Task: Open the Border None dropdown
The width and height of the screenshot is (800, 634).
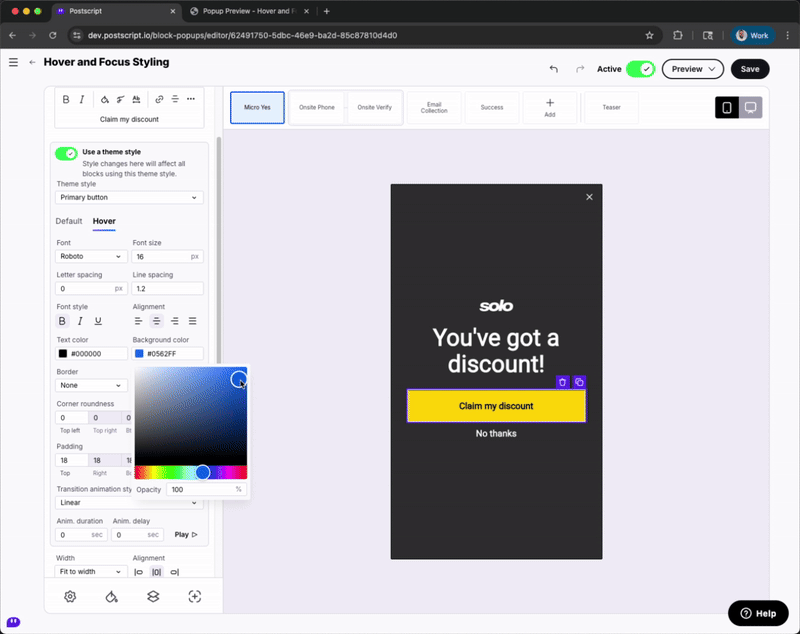Action: [x=91, y=386]
